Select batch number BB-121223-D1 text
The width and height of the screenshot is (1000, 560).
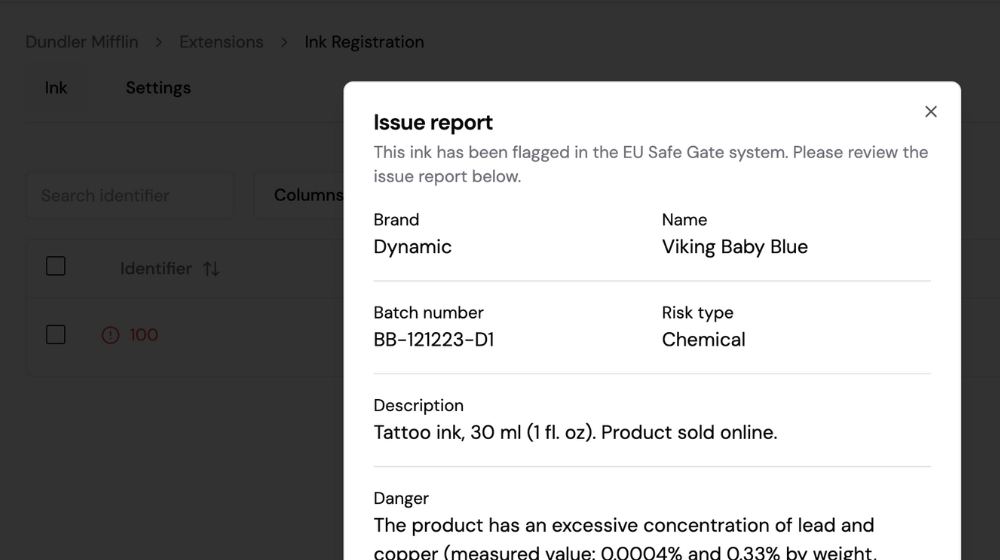tap(434, 339)
